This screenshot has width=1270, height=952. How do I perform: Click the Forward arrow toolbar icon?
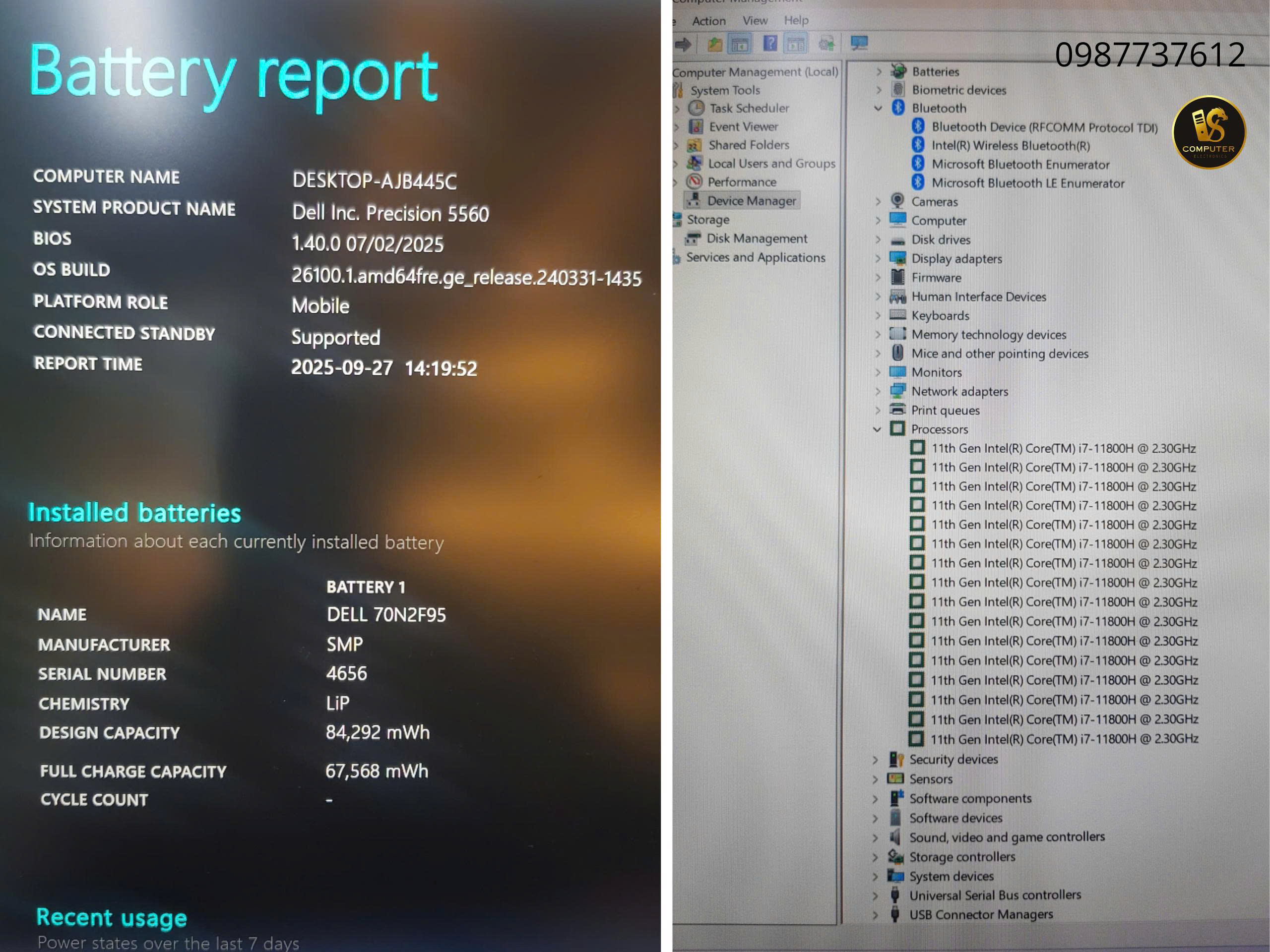click(683, 44)
